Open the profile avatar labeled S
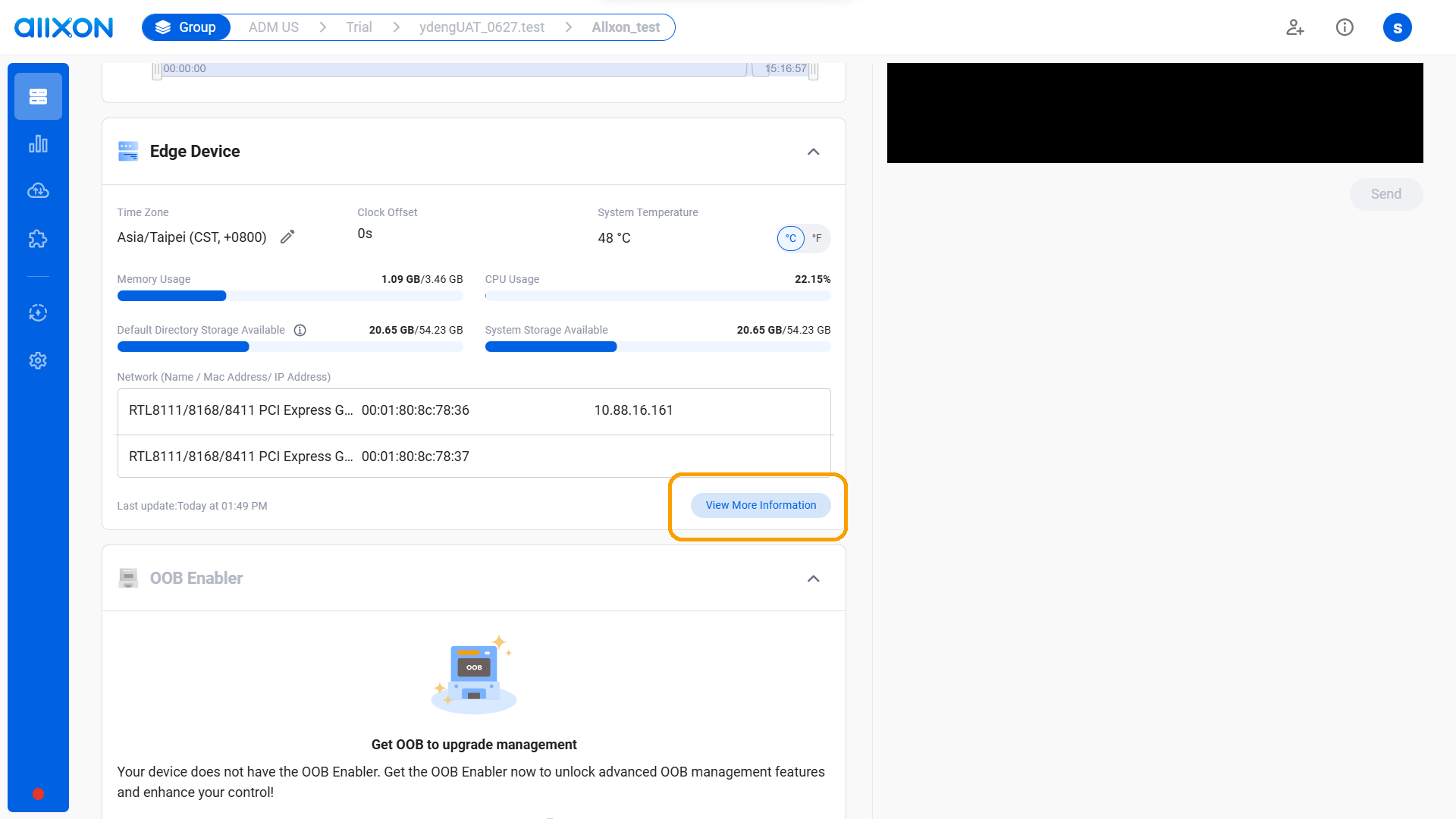This screenshot has height=819, width=1456. tap(1398, 27)
